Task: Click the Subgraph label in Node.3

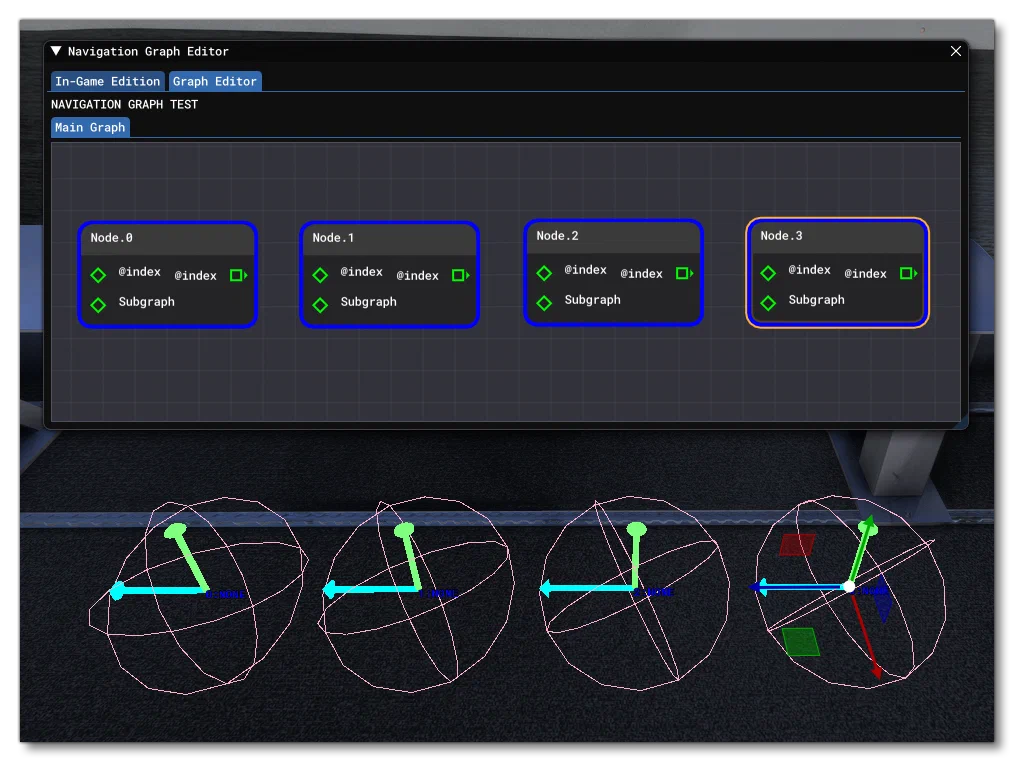Action: tap(816, 300)
